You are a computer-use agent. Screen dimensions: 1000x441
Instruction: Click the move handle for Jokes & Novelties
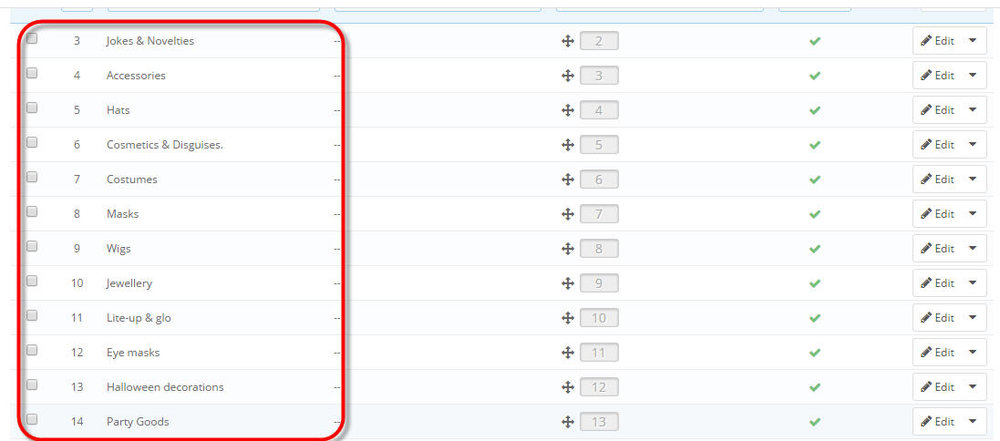point(568,41)
